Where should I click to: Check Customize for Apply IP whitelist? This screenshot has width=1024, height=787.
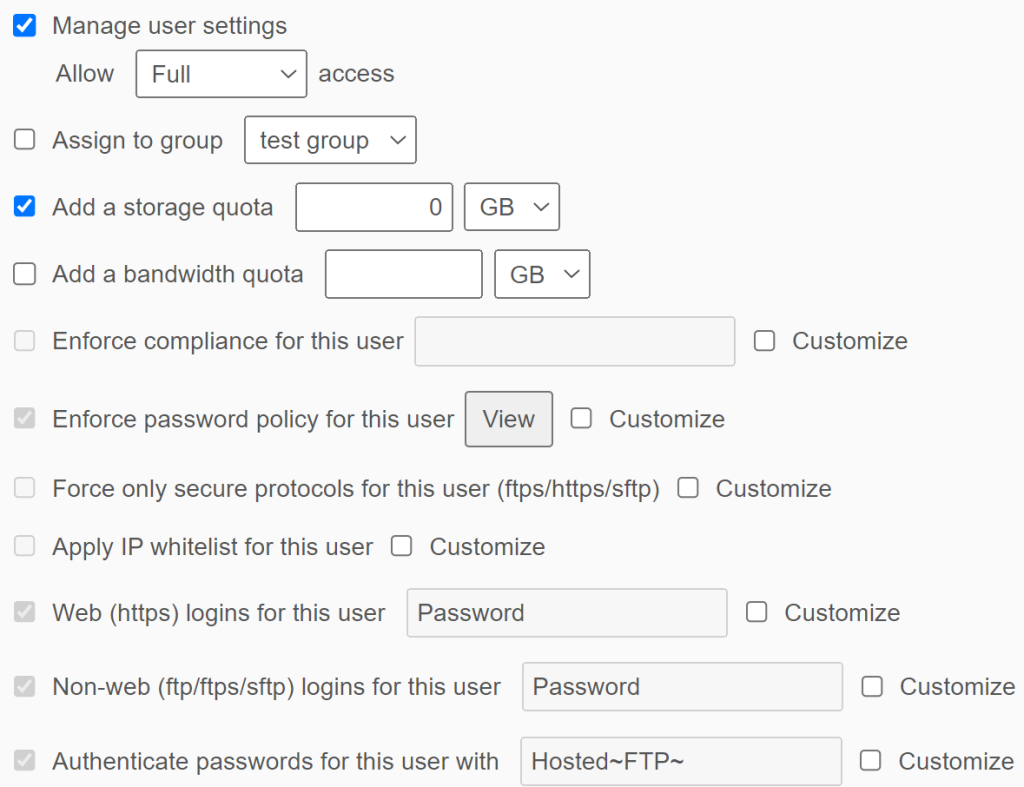(402, 546)
